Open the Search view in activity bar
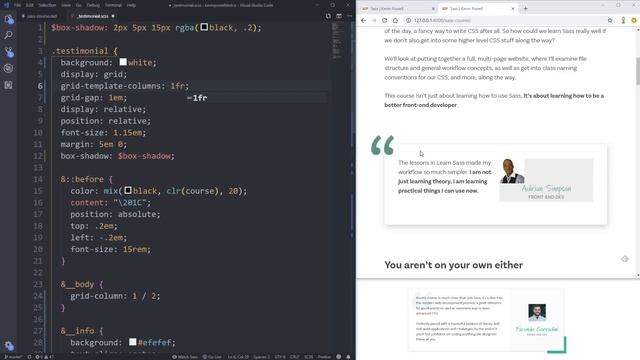The image size is (640, 360). tap(9, 35)
